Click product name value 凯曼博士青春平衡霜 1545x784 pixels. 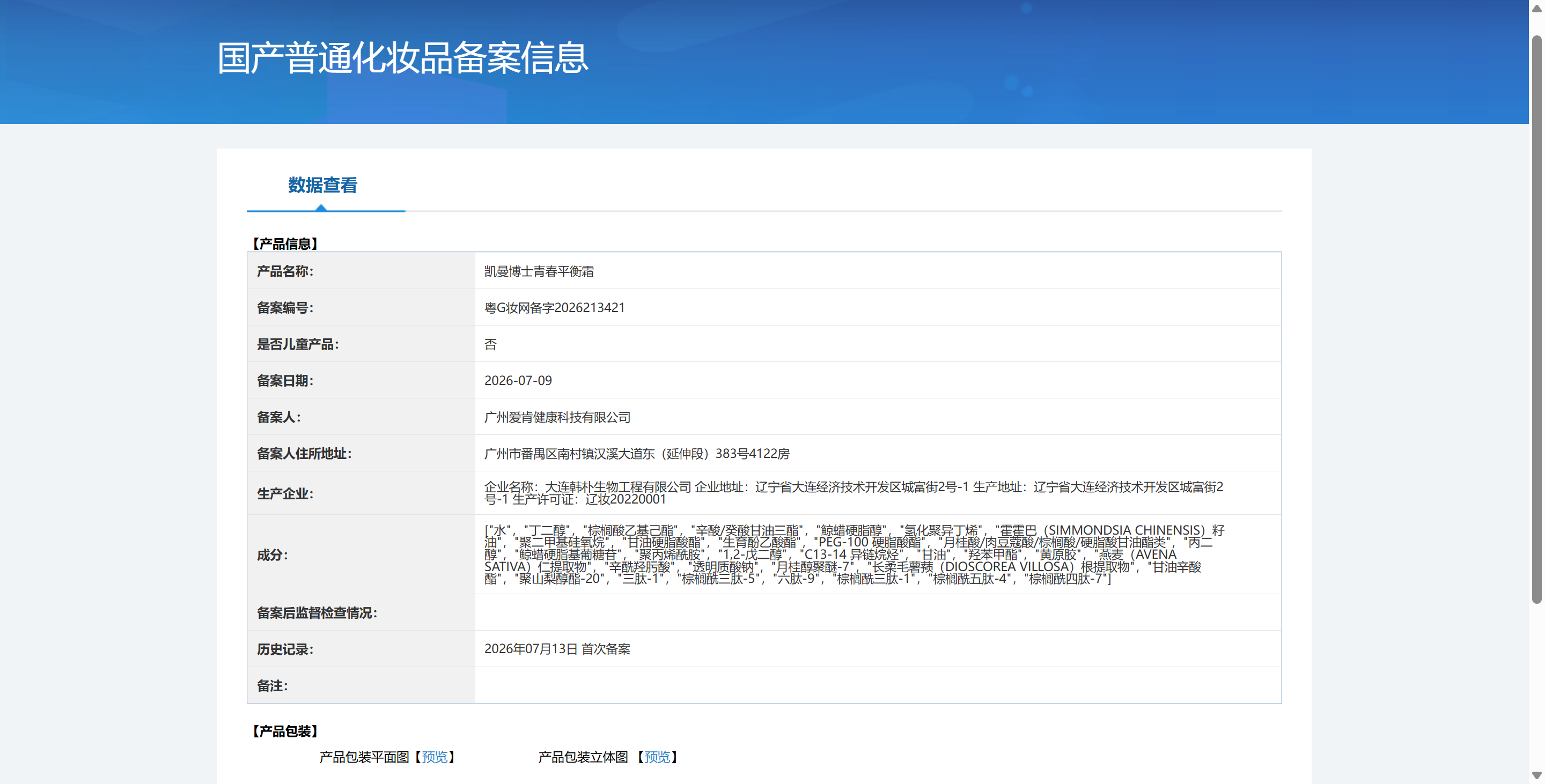pyautogui.click(x=539, y=271)
